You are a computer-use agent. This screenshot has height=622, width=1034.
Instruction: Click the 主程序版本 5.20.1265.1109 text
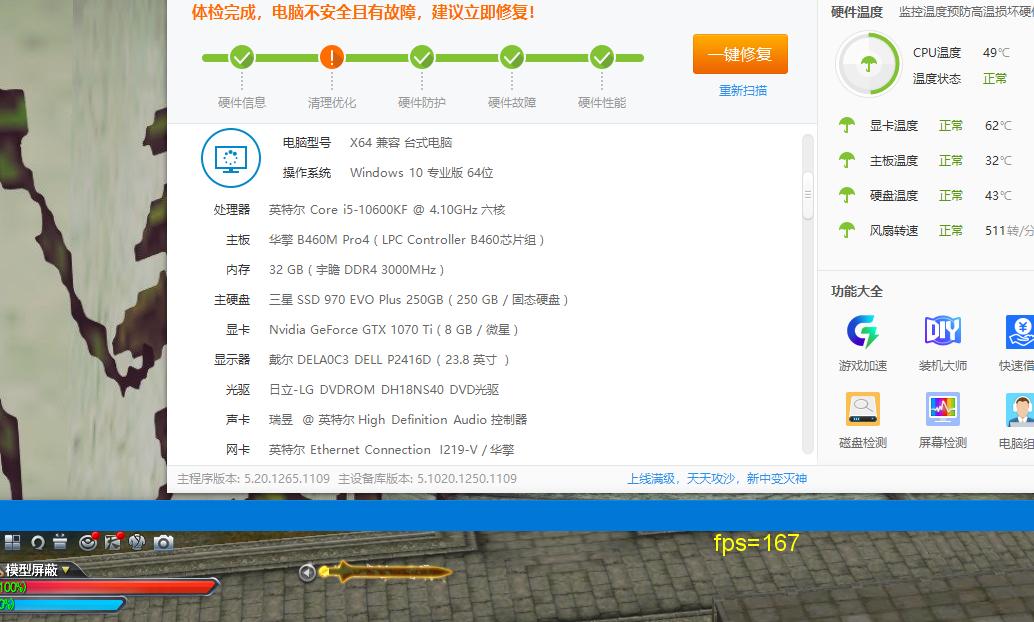point(253,478)
